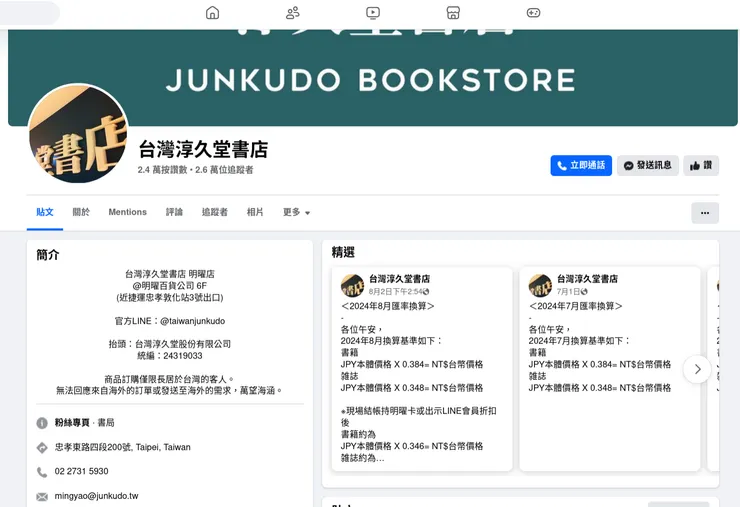Open the Friends icon in top bar
The image size is (740, 507).
[x=293, y=13]
